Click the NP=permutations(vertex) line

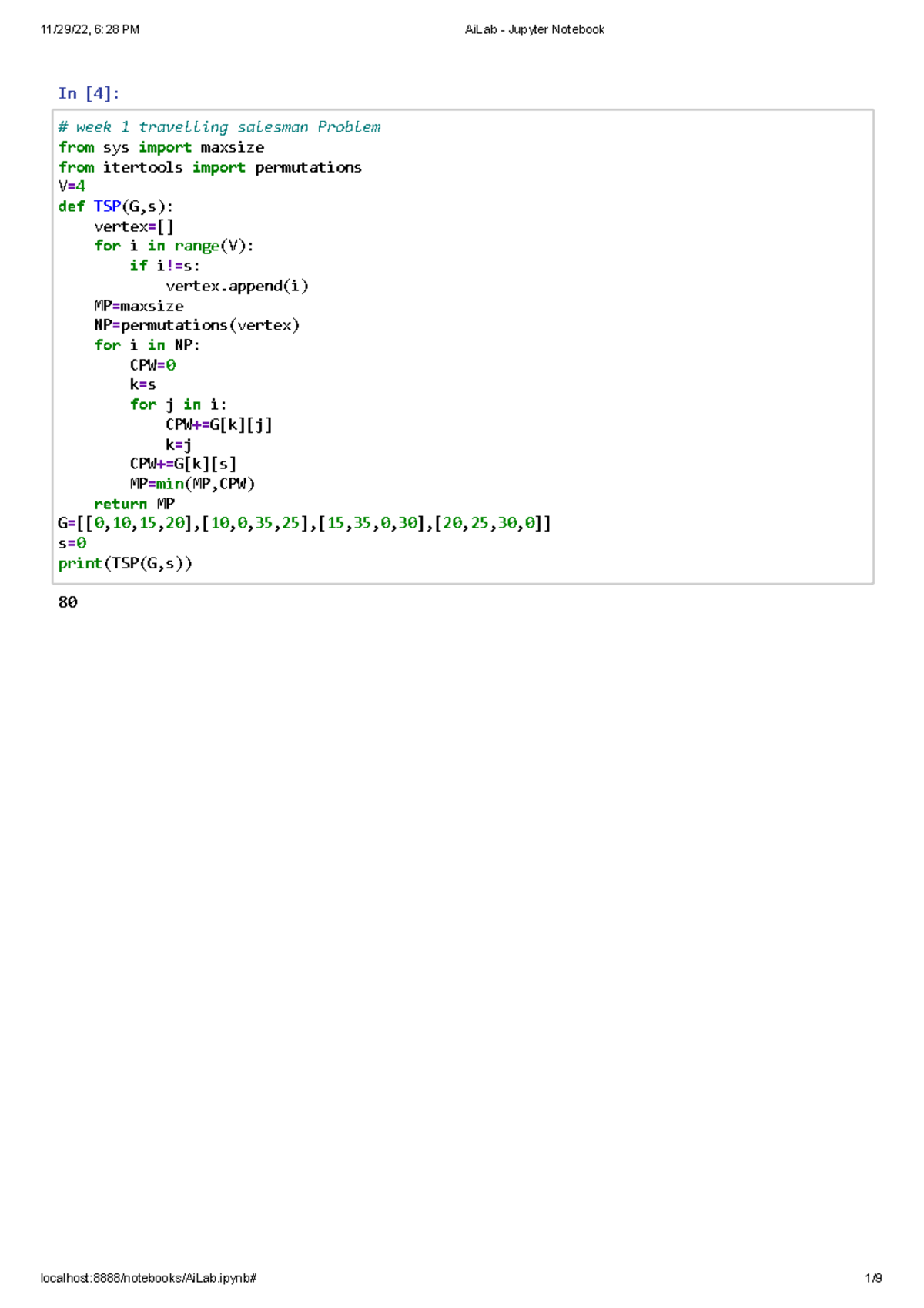pos(196,325)
